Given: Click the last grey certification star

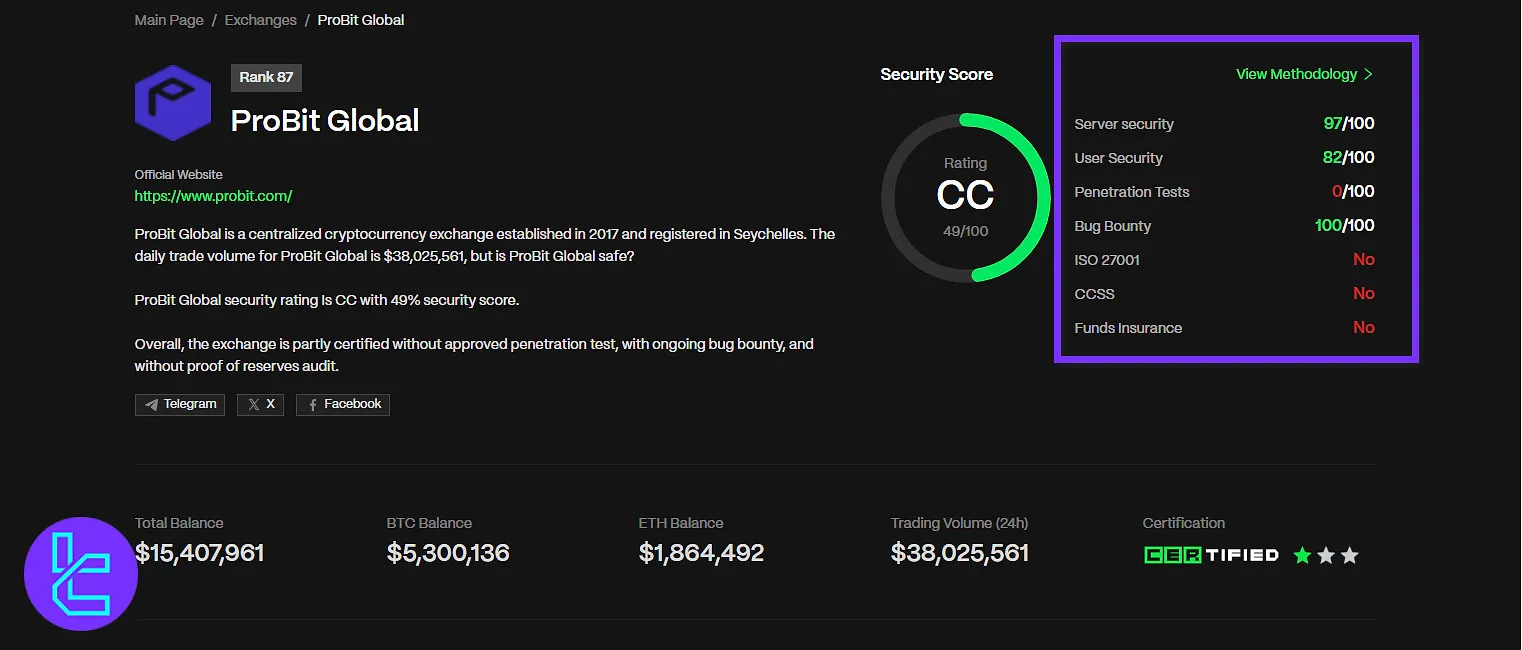Looking at the screenshot, I should tap(1350, 555).
